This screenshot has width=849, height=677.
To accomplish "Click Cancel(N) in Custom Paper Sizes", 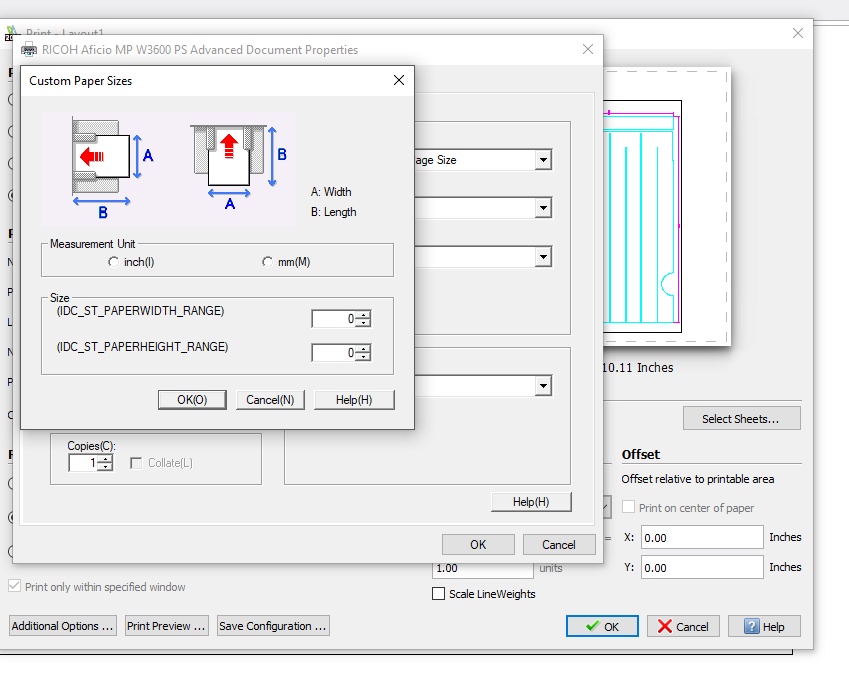I will [x=270, y=400].
